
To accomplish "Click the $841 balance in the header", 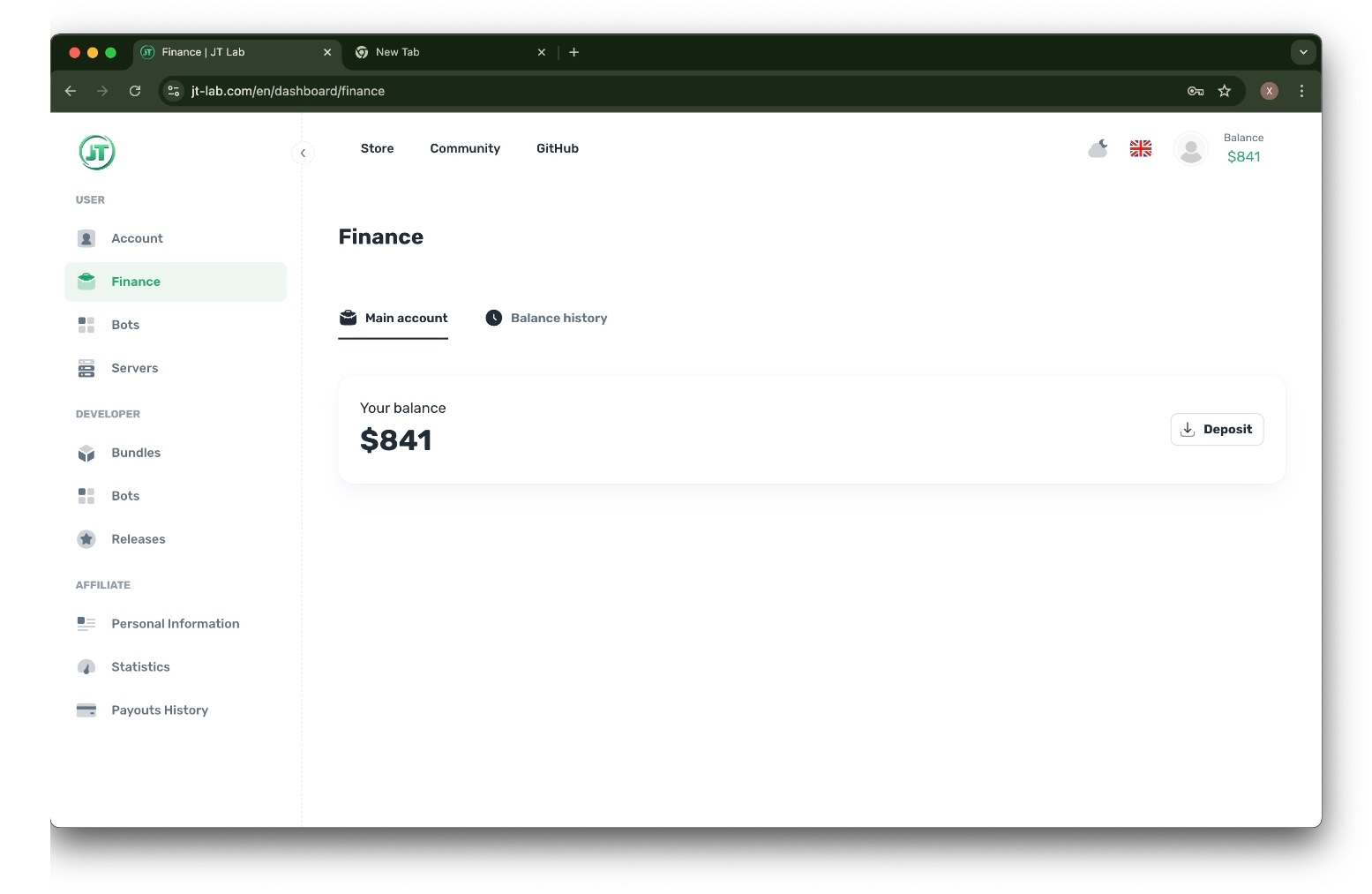I will coord(1244,156).
